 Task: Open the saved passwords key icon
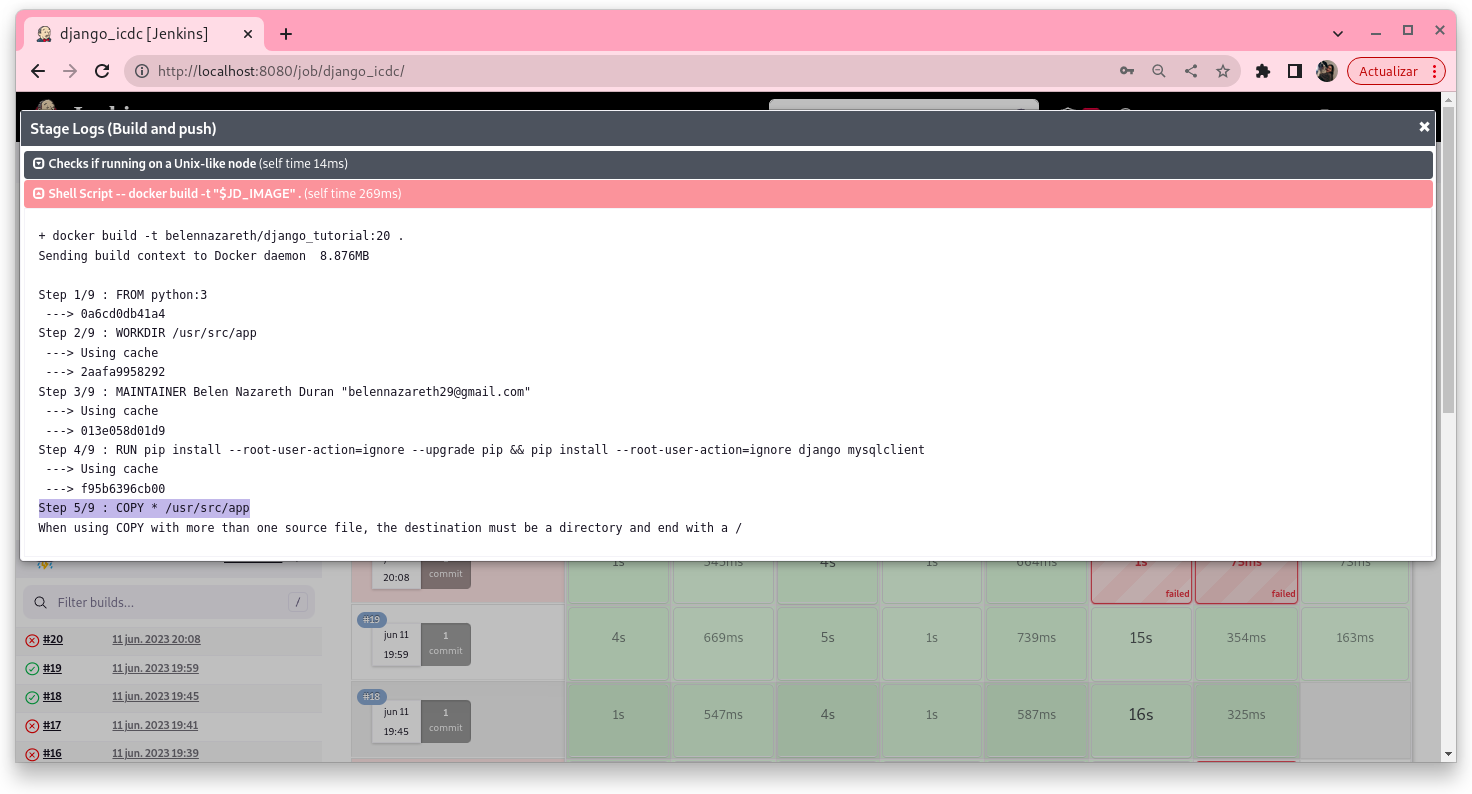pos(1127,71)
